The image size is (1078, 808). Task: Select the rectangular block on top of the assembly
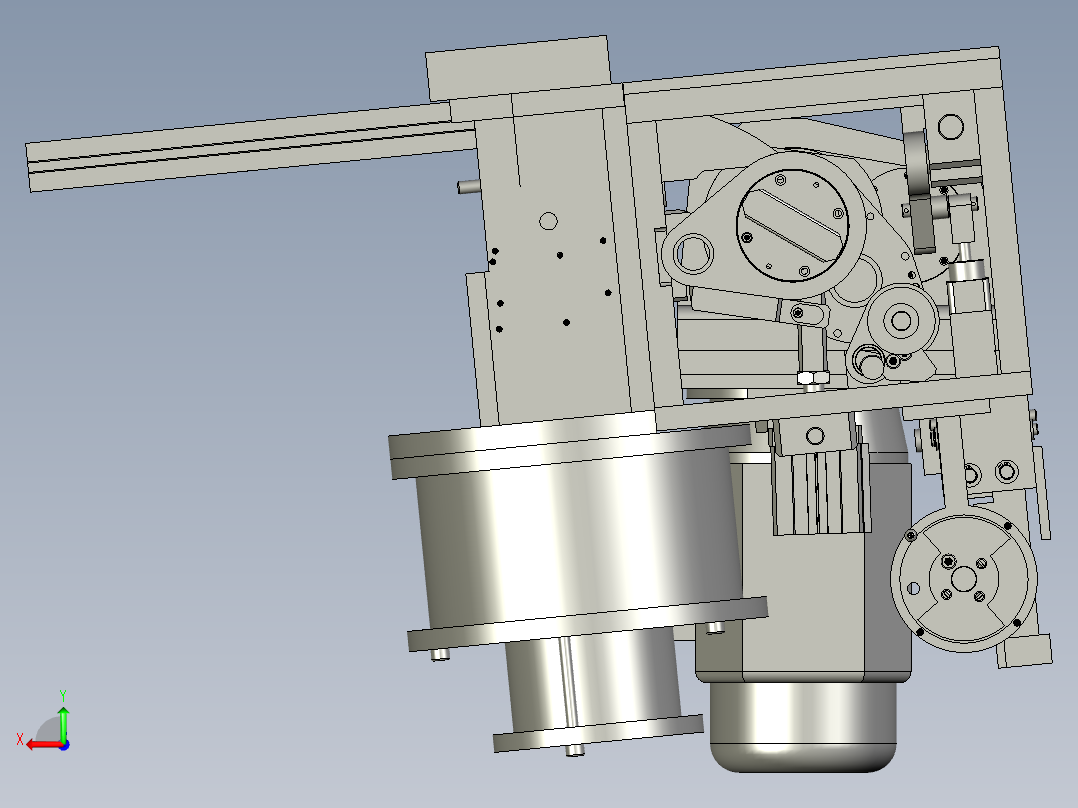click(x=518, y=67)
